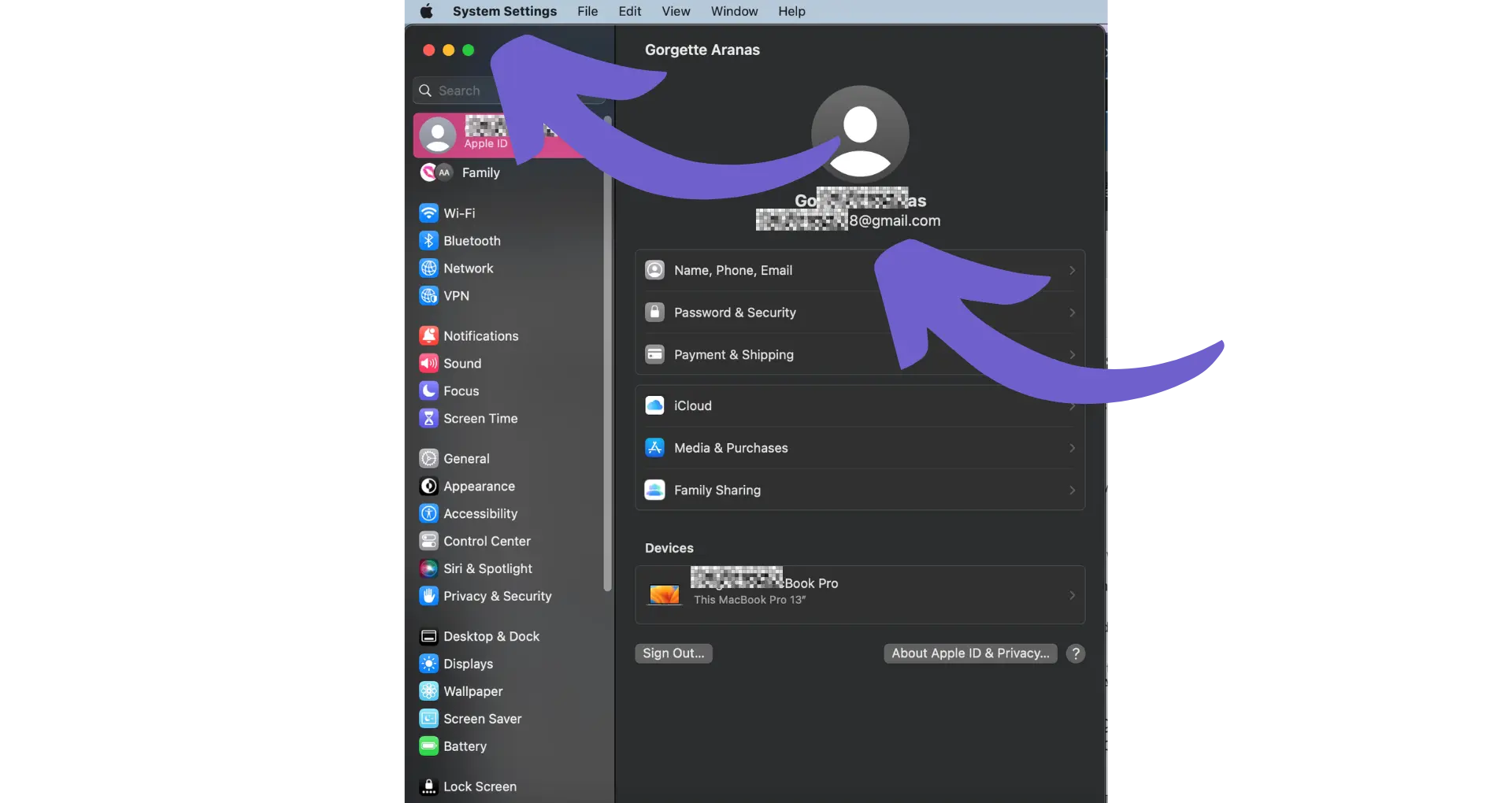Screen dimensions: 1512x803
Task: Expand the Family Sharing chevron
Action: [x=1072, y=490]
